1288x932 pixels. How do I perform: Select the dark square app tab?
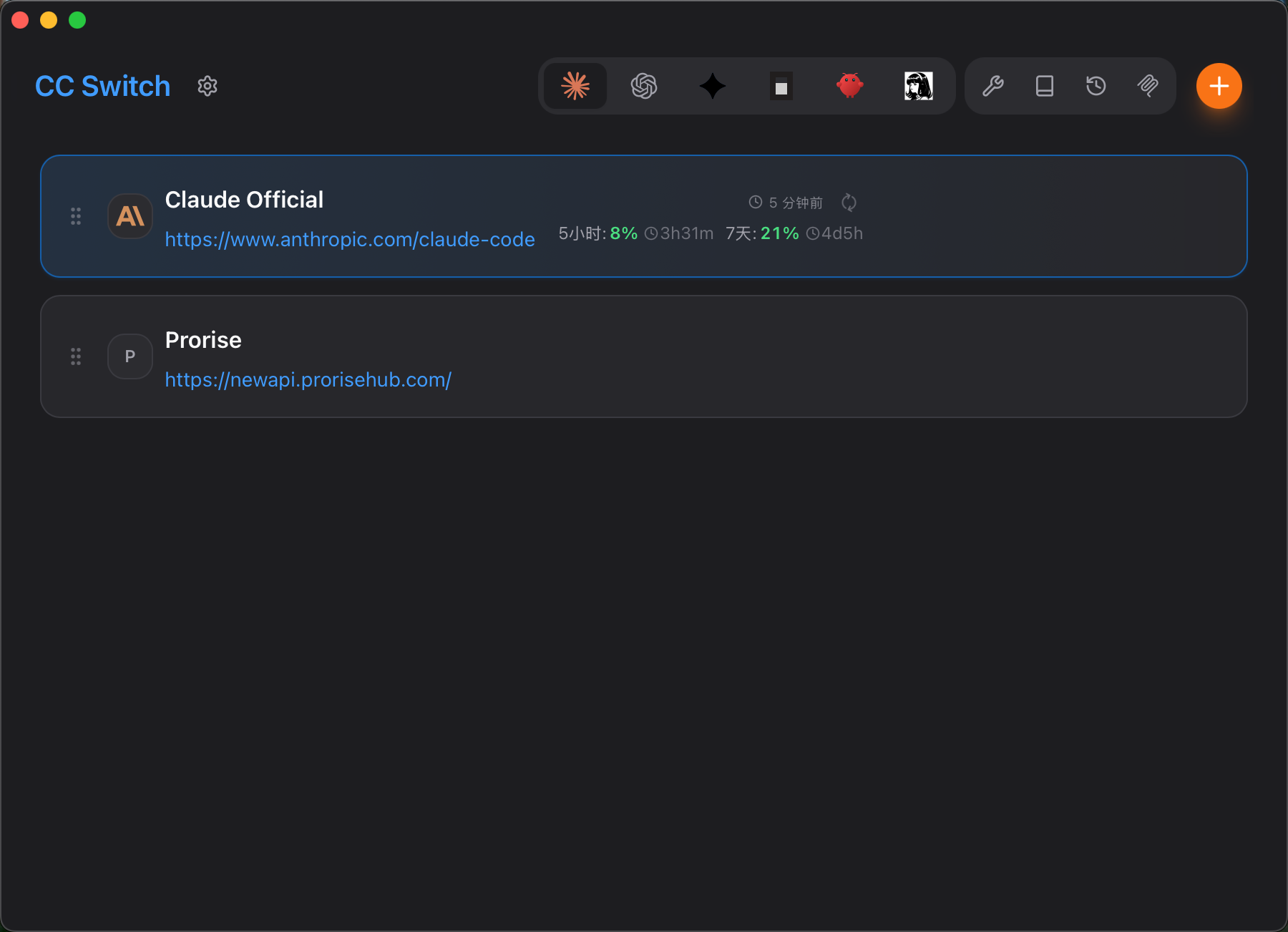click(781, 86)
